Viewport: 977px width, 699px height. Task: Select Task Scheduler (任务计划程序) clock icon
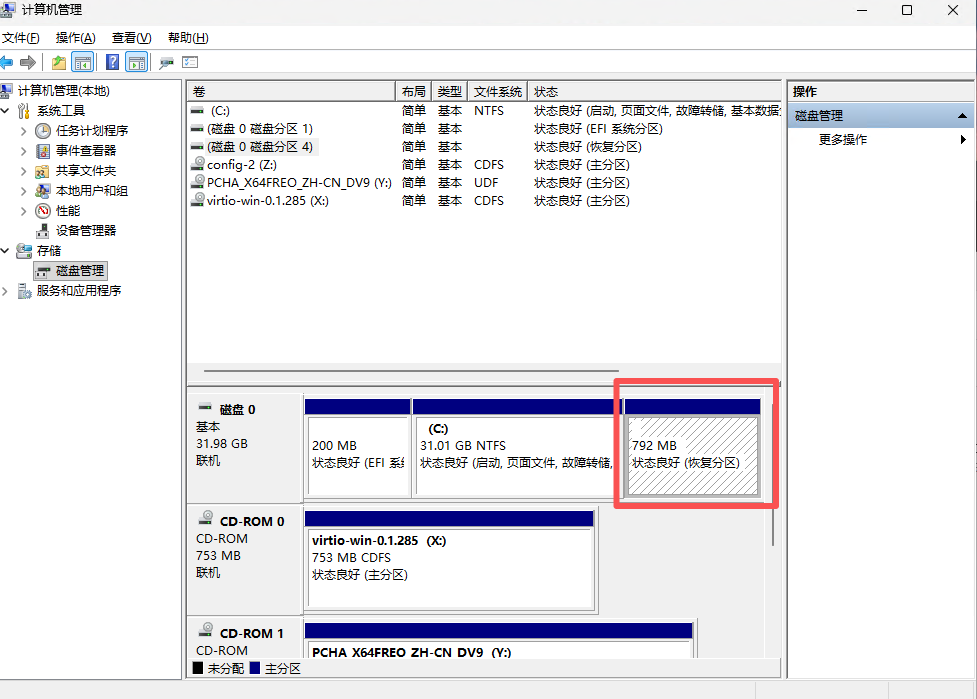pyautogui.click(x=43, y=131)
